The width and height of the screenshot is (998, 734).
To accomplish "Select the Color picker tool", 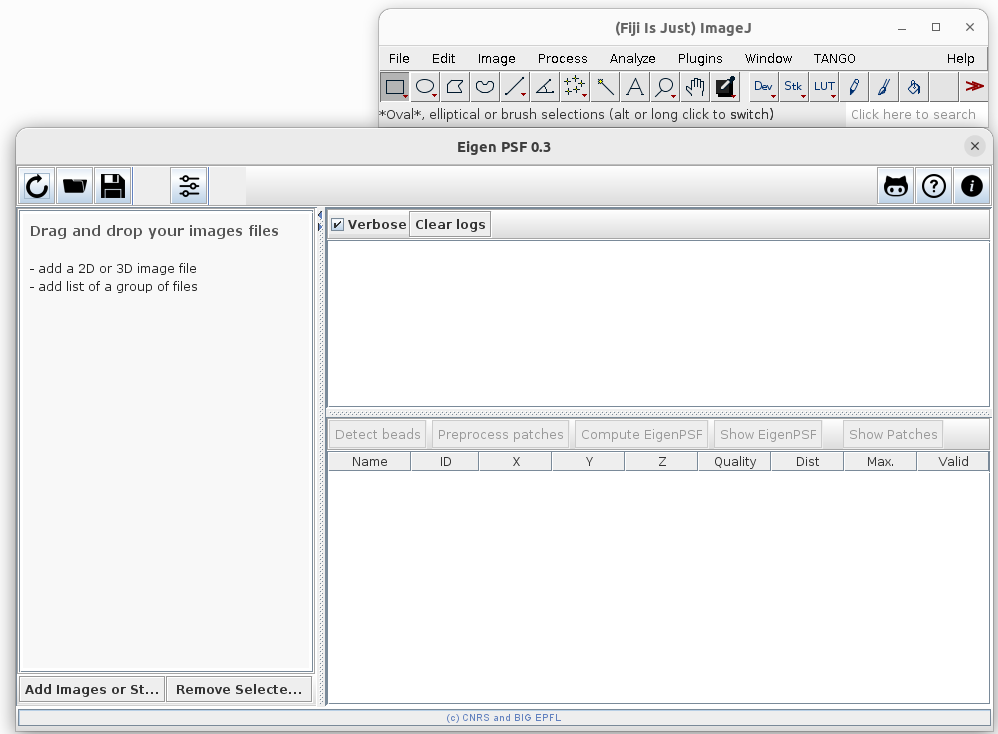I will coord(724,87).
